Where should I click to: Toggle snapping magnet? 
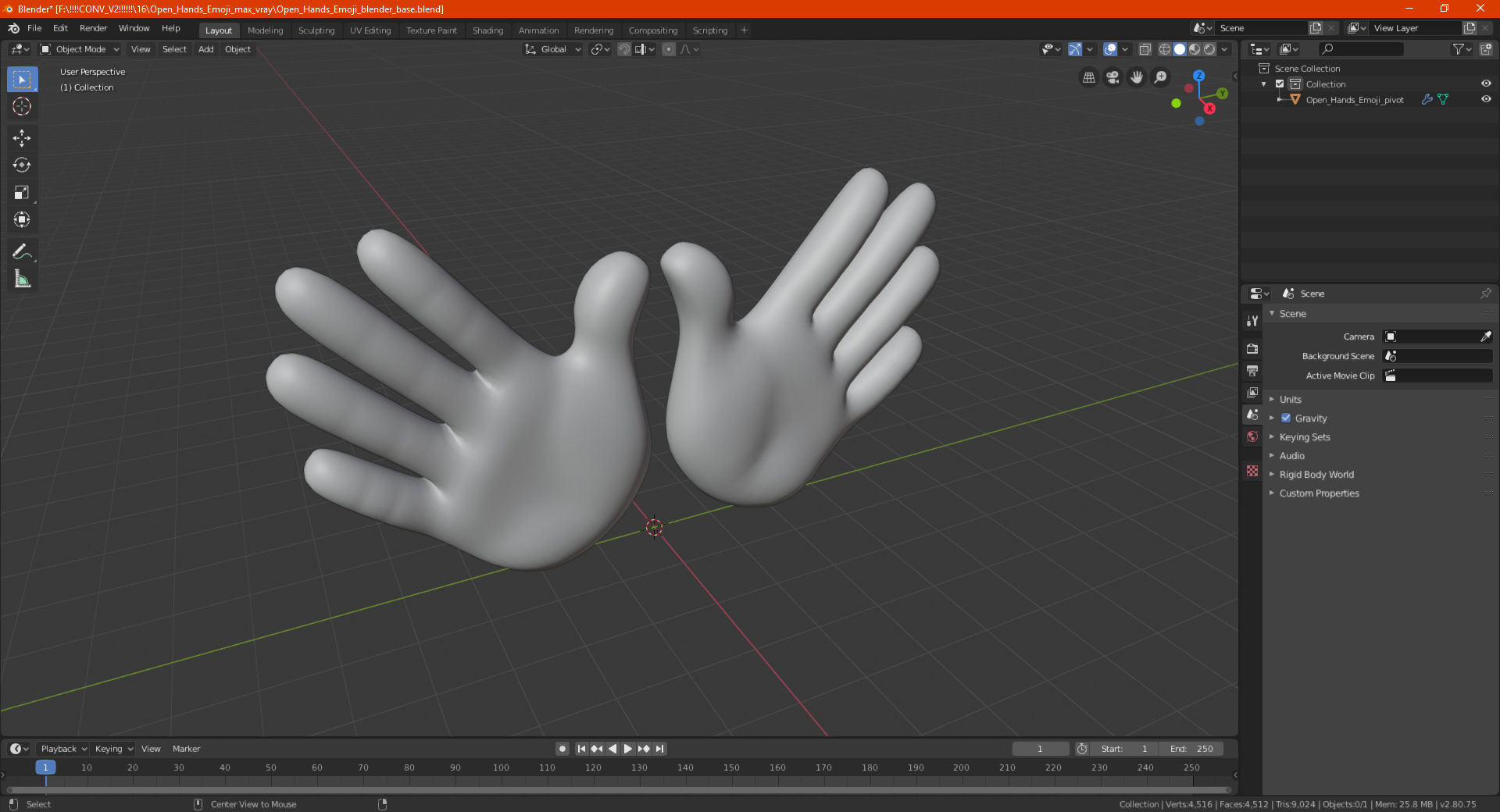(x=623, y=49)
